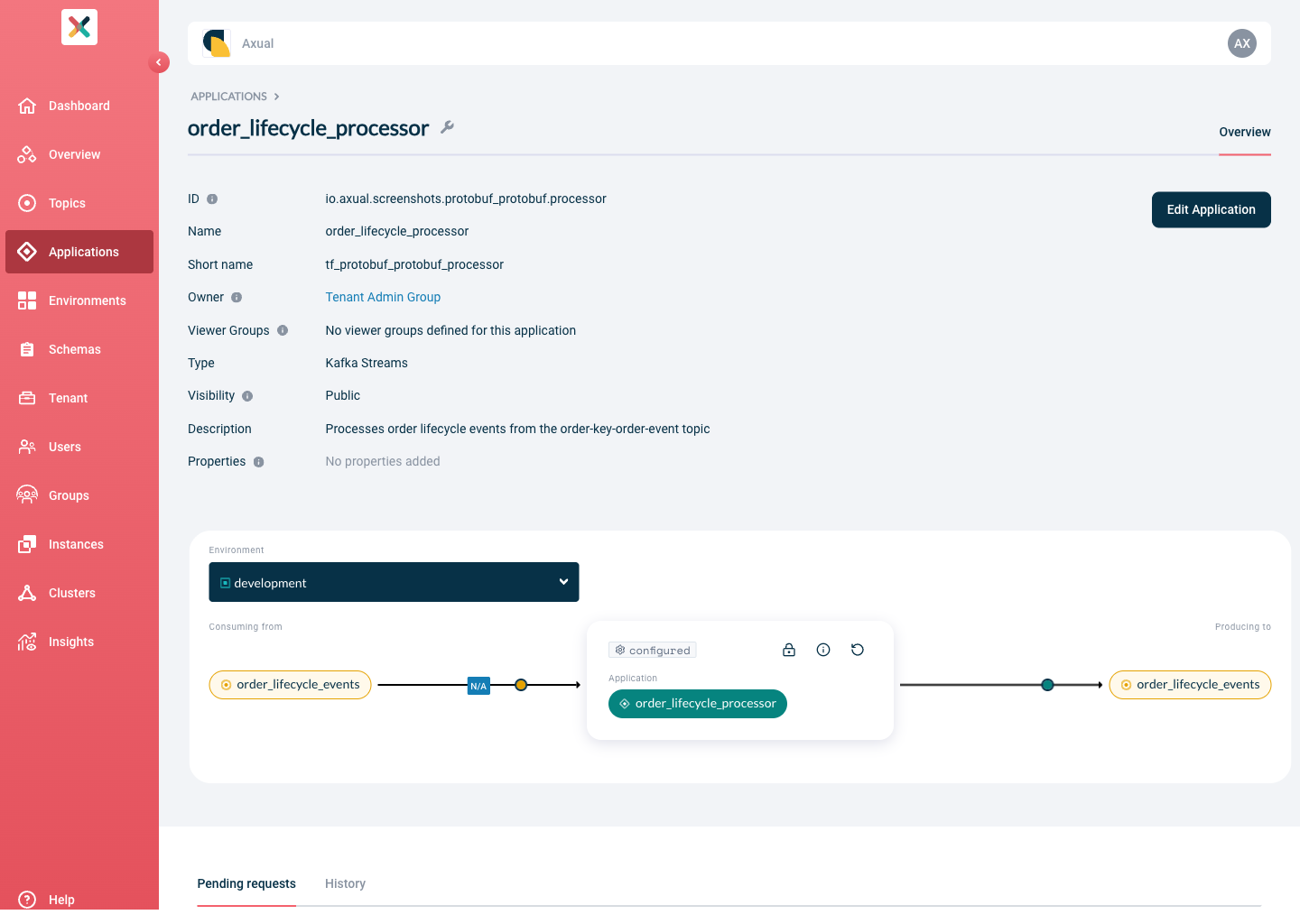1300x924 pixels.
Task: Click the configured status badge
Action: [x=653, y=650]
